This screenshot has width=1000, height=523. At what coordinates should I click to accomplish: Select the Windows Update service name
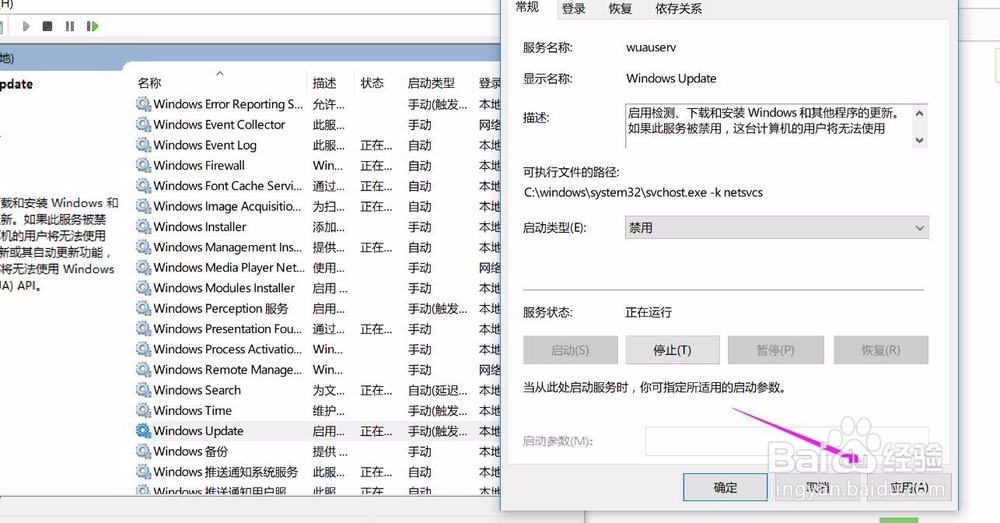[198, 431]
